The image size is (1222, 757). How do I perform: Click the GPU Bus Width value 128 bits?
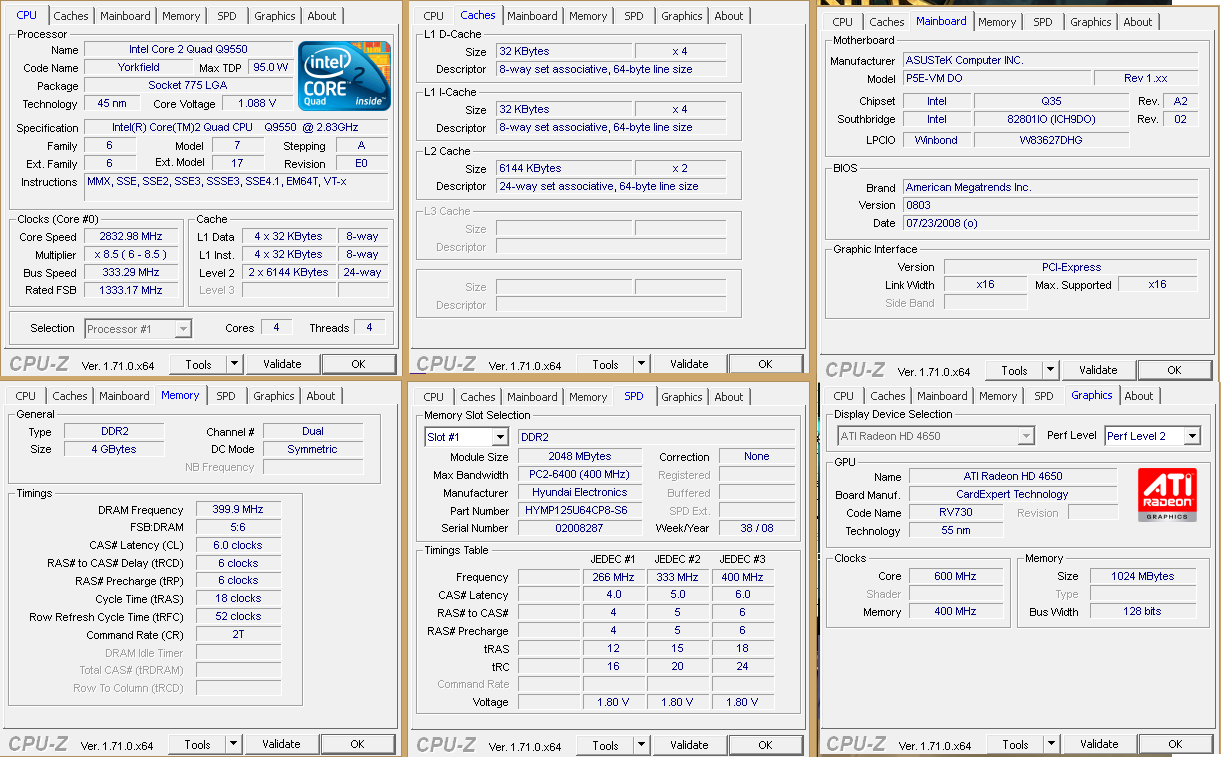(1143, 612)
